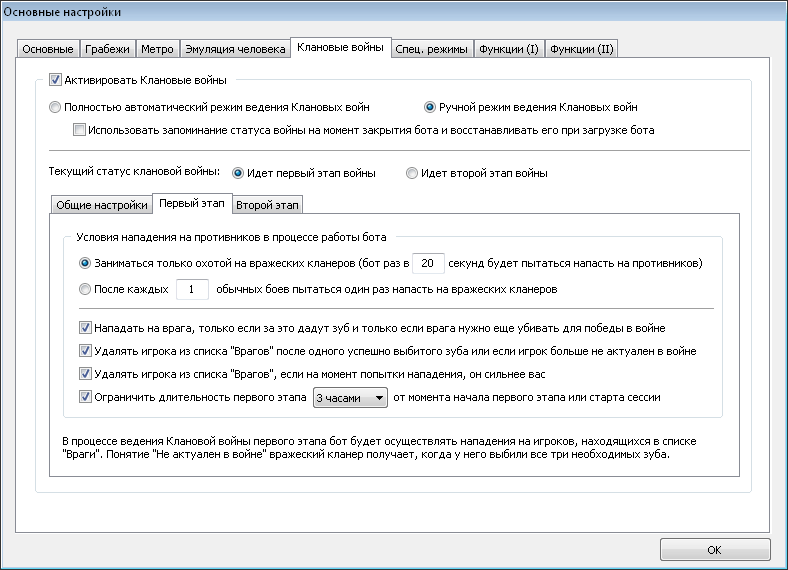Click the battles count field with 1
The width and height of the screenshot is (788, 570).
(x=192, y=290)
